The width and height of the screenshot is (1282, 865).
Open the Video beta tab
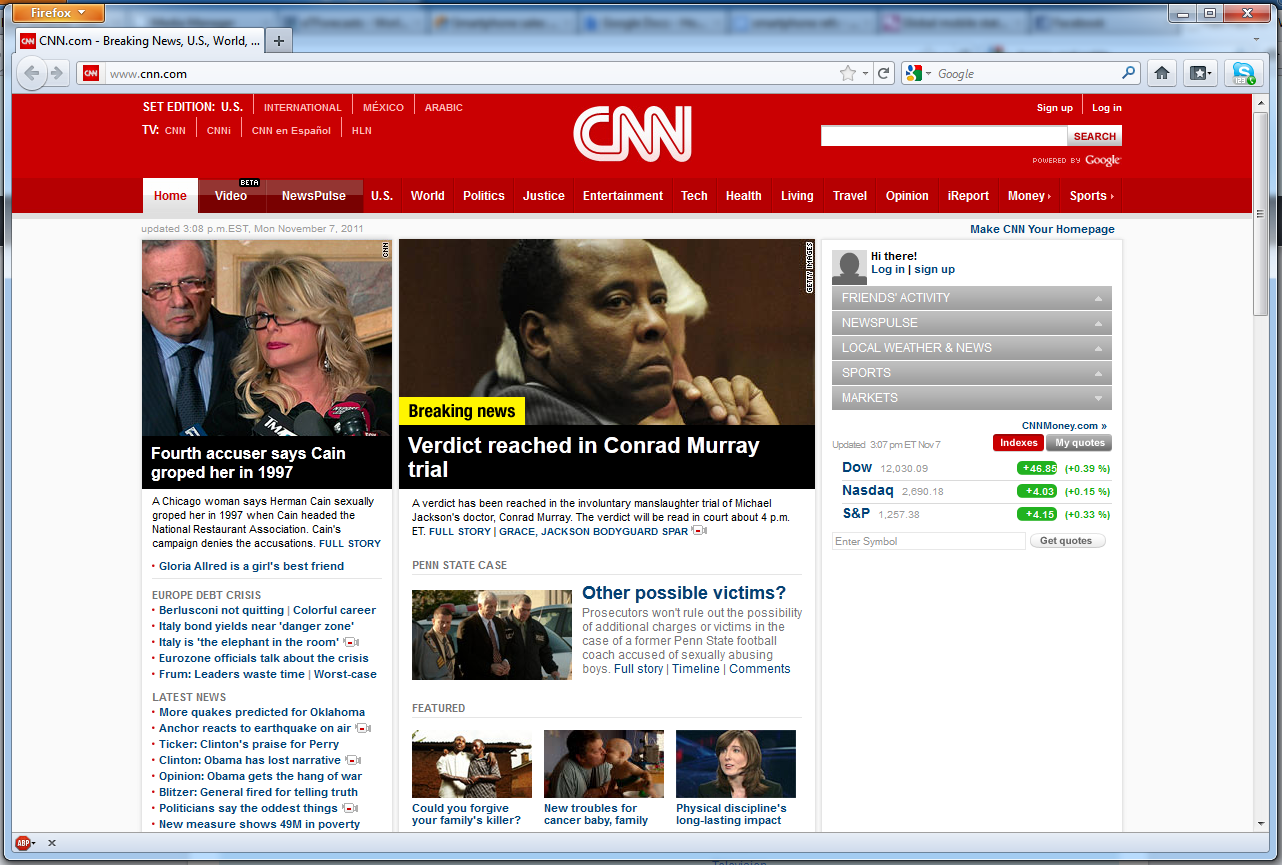231,196
